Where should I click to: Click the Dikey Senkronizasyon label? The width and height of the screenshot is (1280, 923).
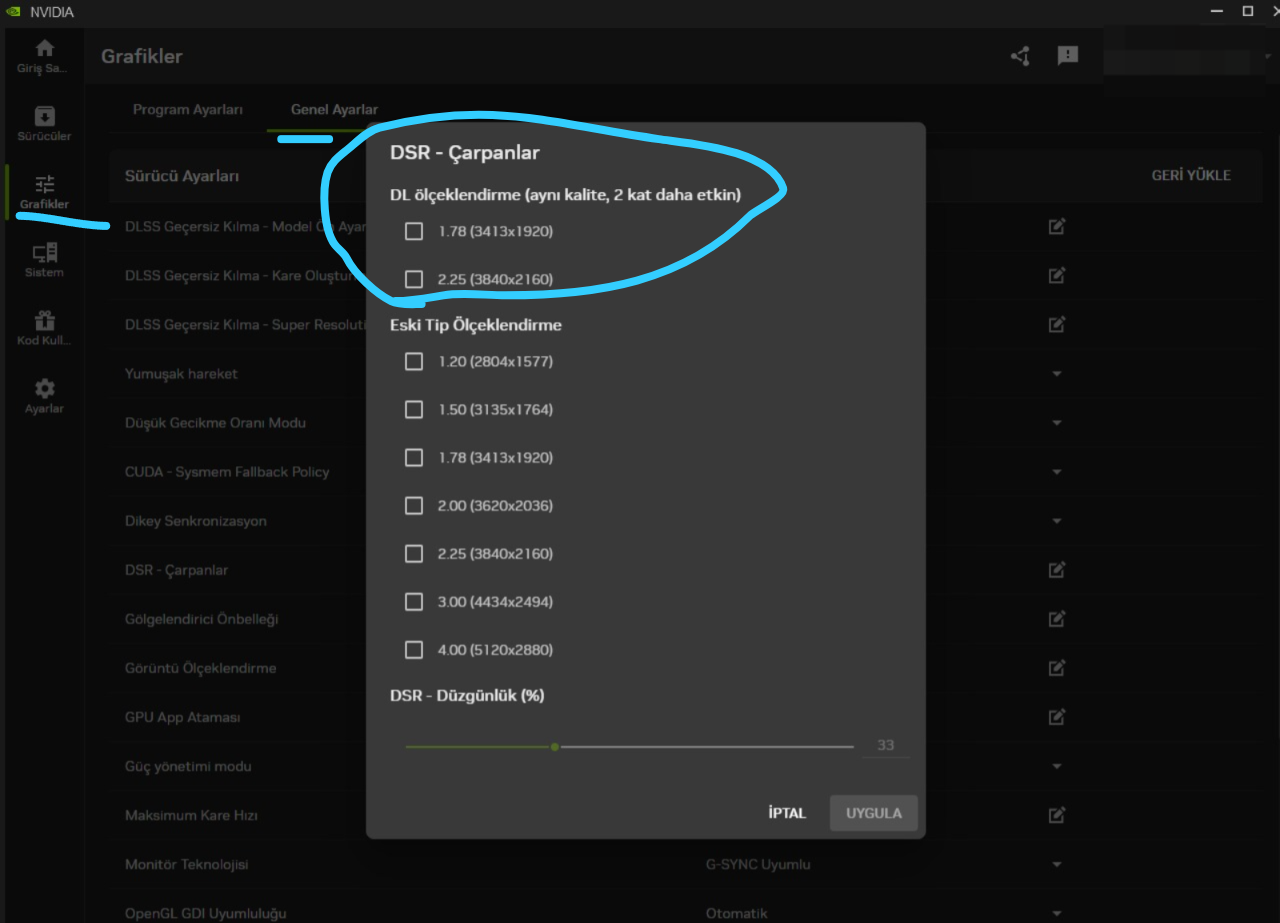tap(196, 521)
